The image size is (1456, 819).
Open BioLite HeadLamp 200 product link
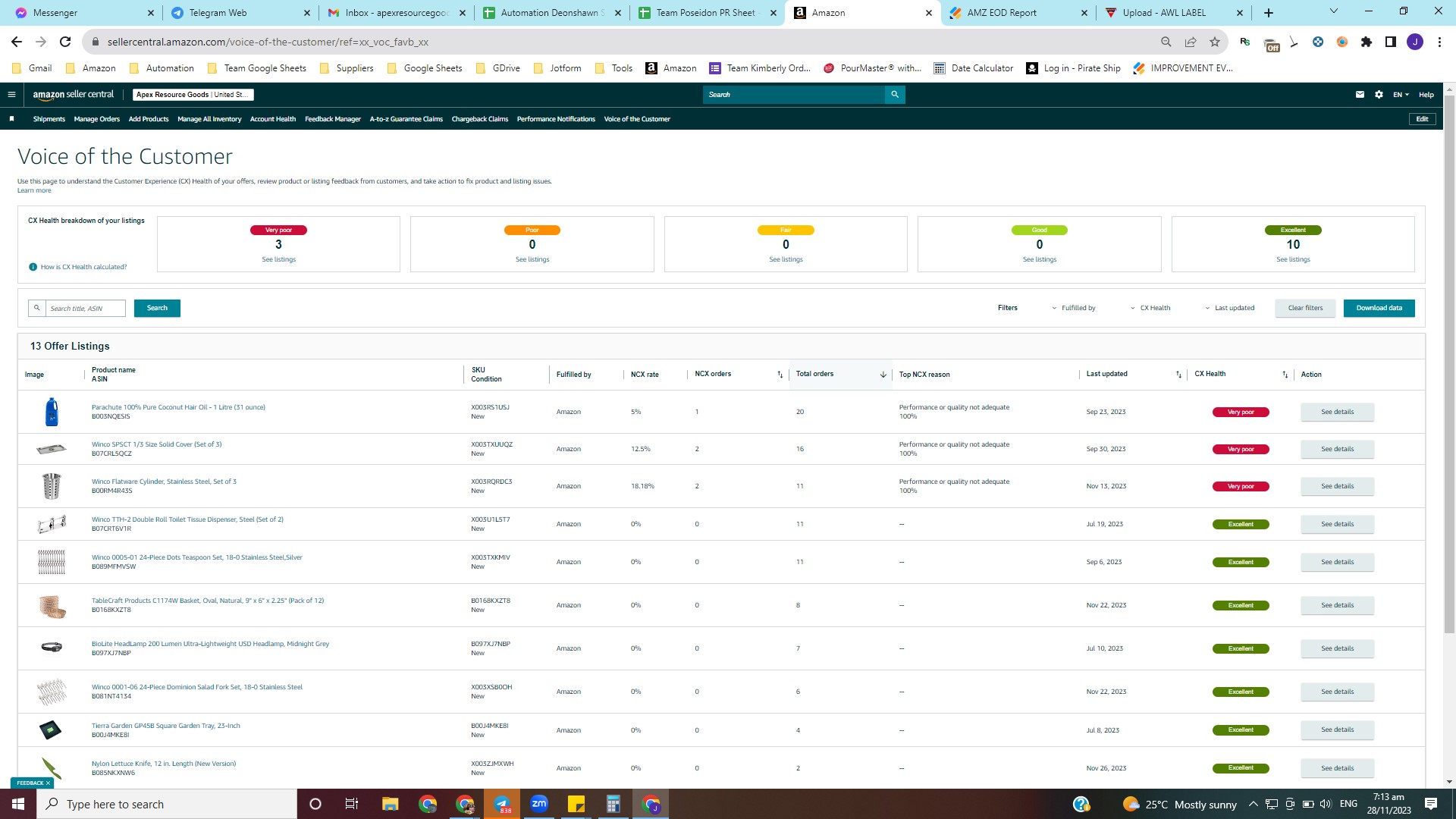click(x=211, y=644)
